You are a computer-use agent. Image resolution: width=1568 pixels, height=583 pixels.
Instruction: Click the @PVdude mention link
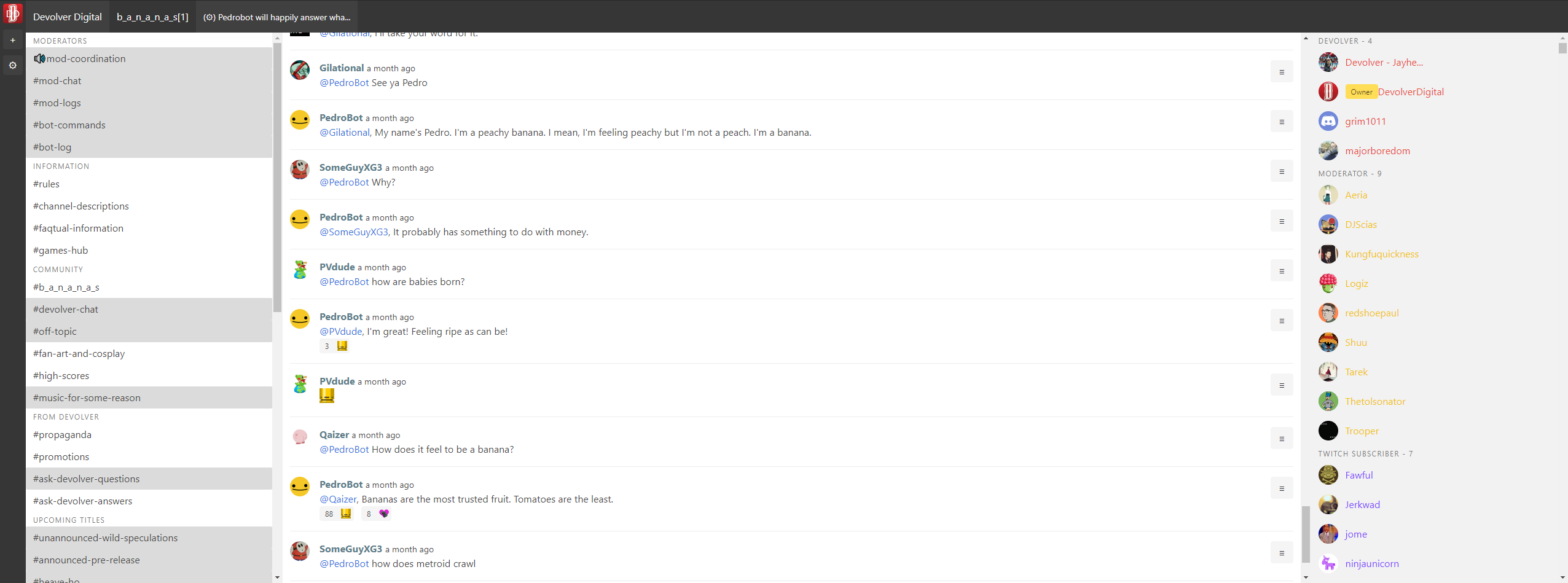click(342, 331)
